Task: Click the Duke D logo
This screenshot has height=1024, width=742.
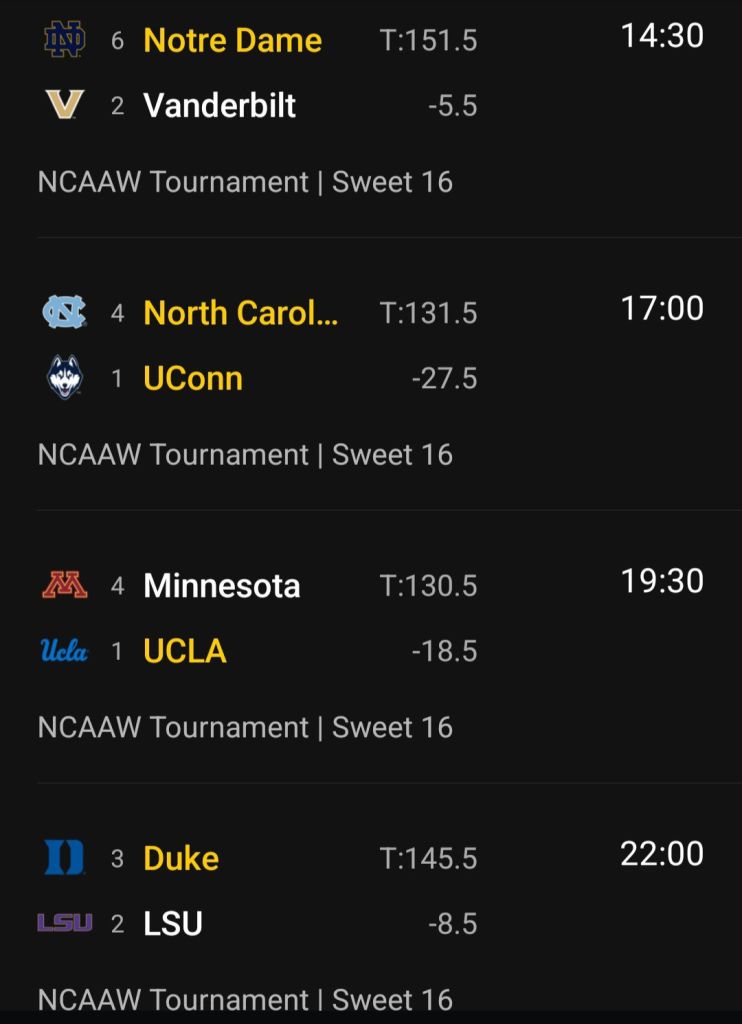Action: pyautogui.click(x=65, y=858)
